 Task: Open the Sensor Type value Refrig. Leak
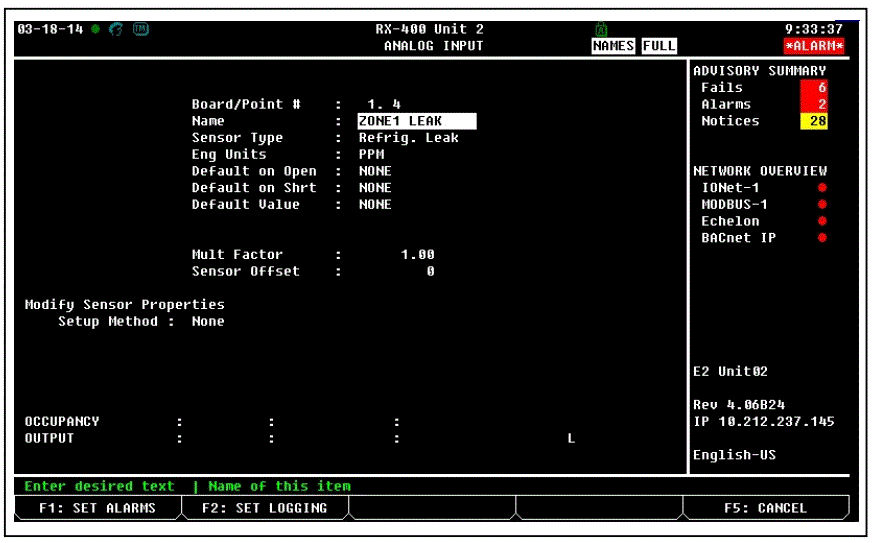(x=409, y=138)
